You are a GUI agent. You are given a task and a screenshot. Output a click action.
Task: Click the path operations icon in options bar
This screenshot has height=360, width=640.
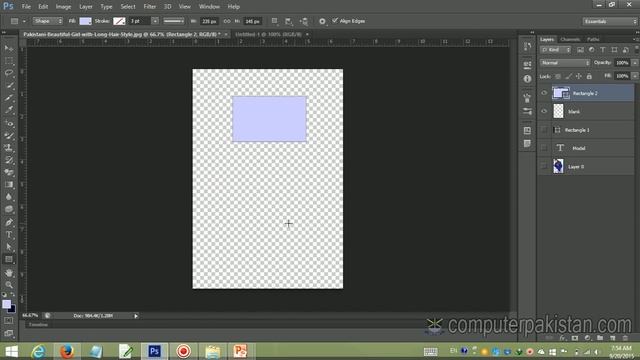click(x=275, y=21)
